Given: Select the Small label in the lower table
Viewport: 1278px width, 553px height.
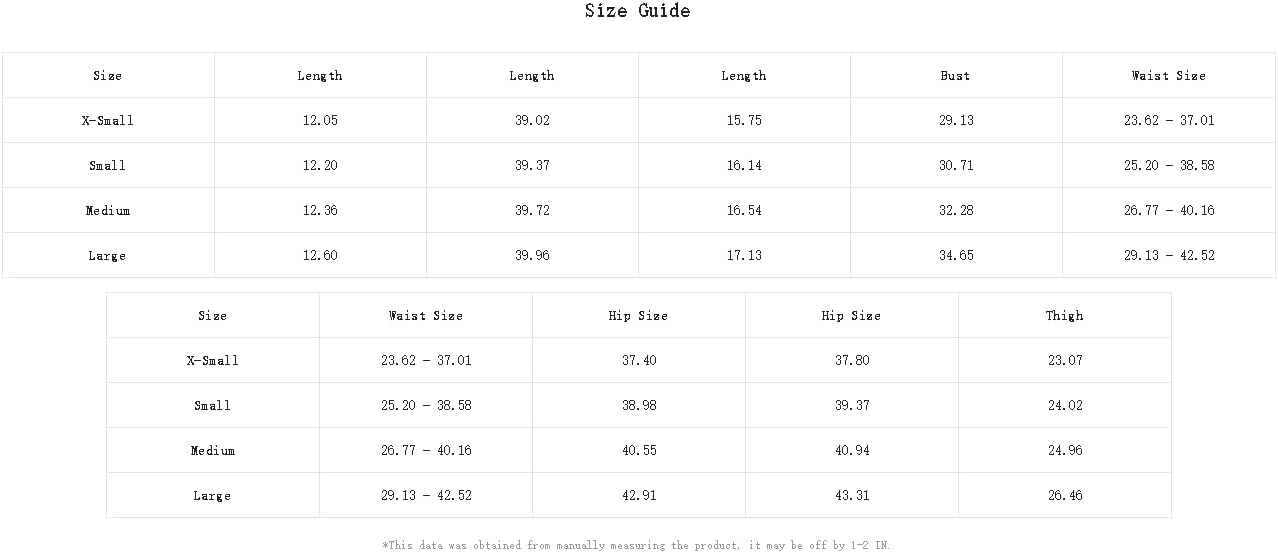Looking at the screenshot, I should (212, 405).
